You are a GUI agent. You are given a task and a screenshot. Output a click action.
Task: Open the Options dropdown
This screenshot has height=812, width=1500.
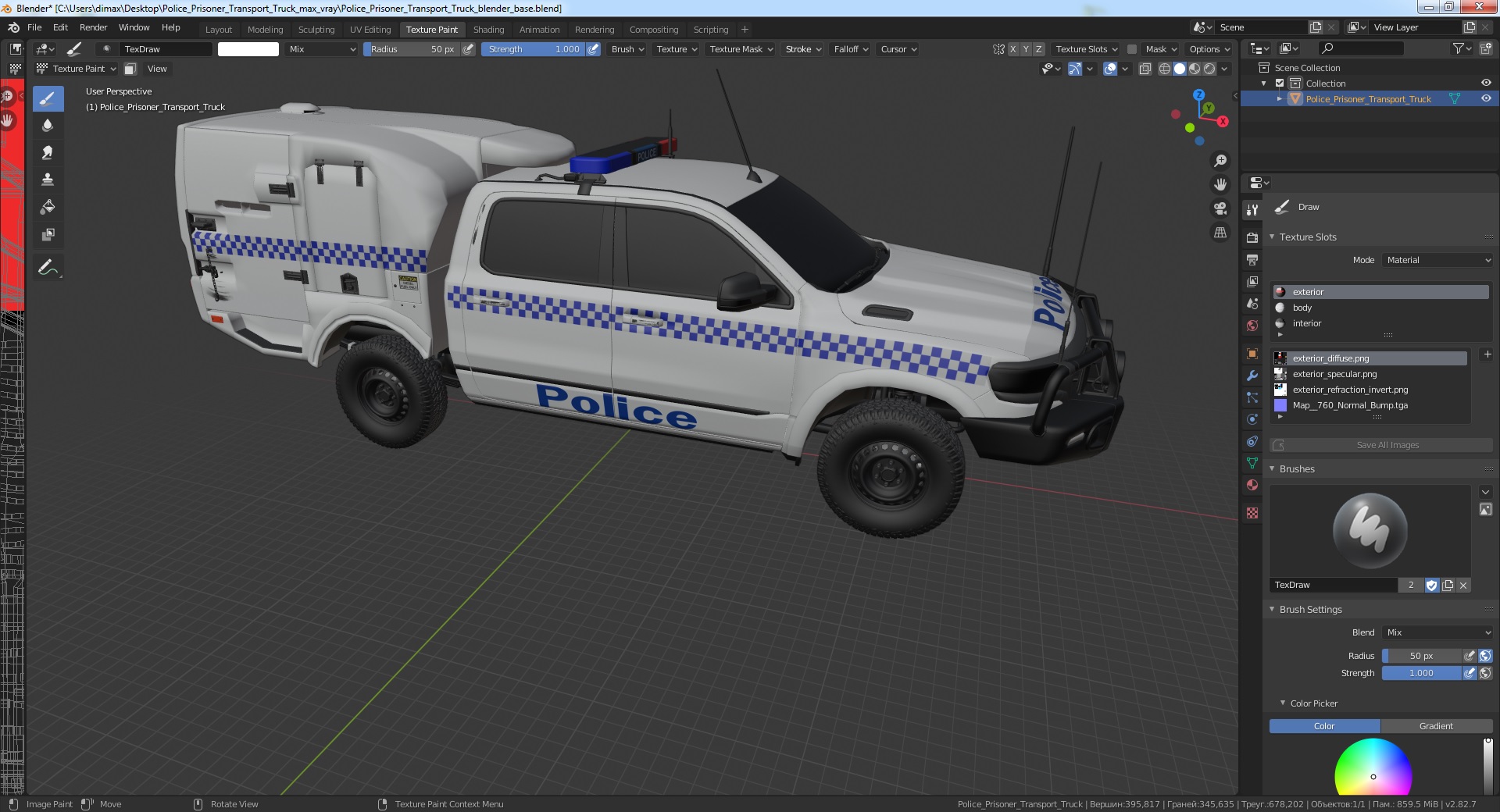[x=1209, y=49]
